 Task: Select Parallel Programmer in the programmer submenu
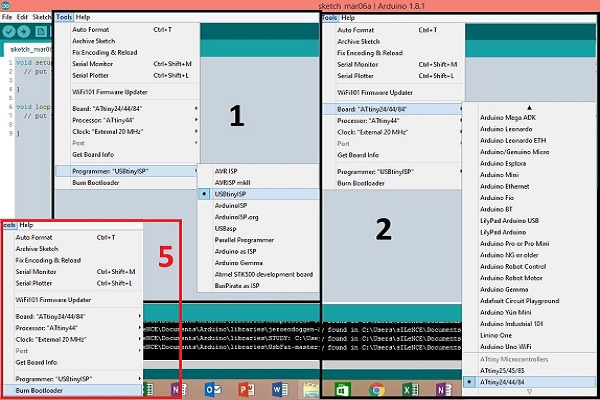coord(244,240)
